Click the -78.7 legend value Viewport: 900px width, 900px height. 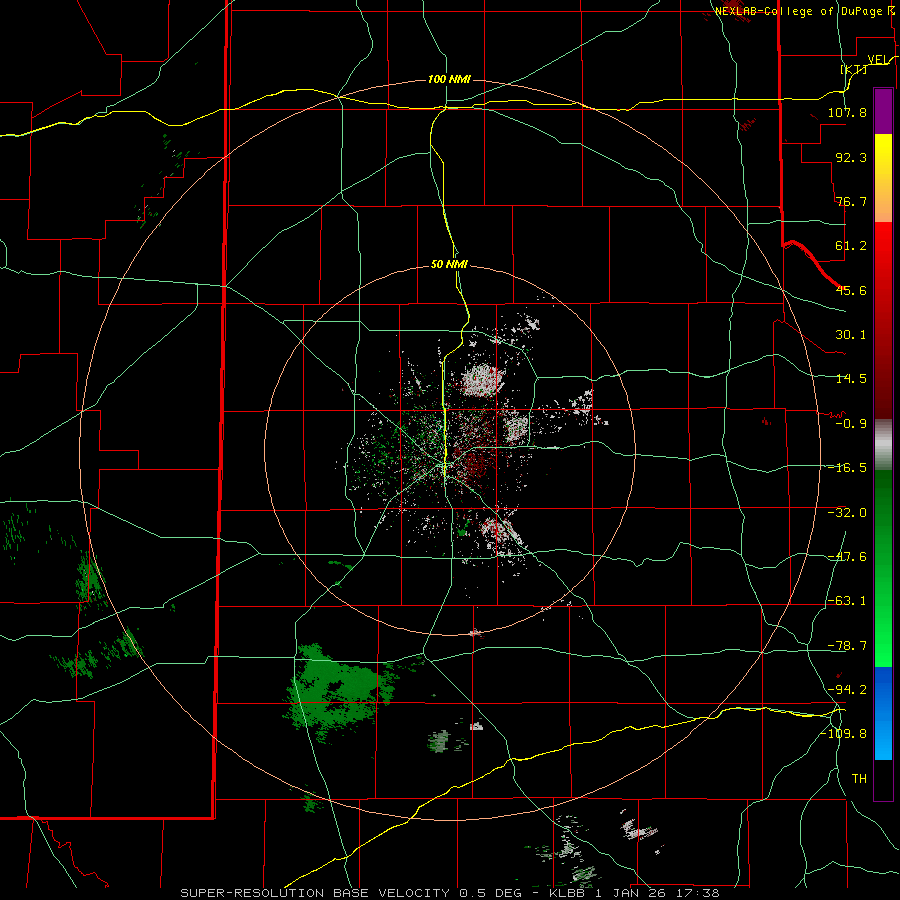[847, 646]
